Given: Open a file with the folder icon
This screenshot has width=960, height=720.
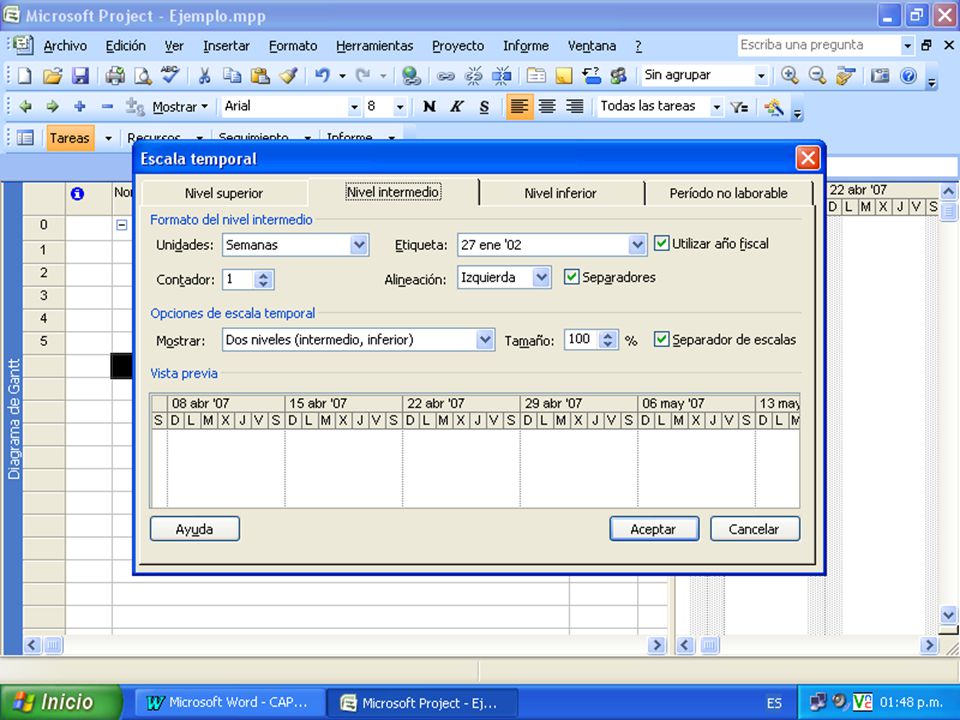Looking at the screenshot, I should pos(53,76).
